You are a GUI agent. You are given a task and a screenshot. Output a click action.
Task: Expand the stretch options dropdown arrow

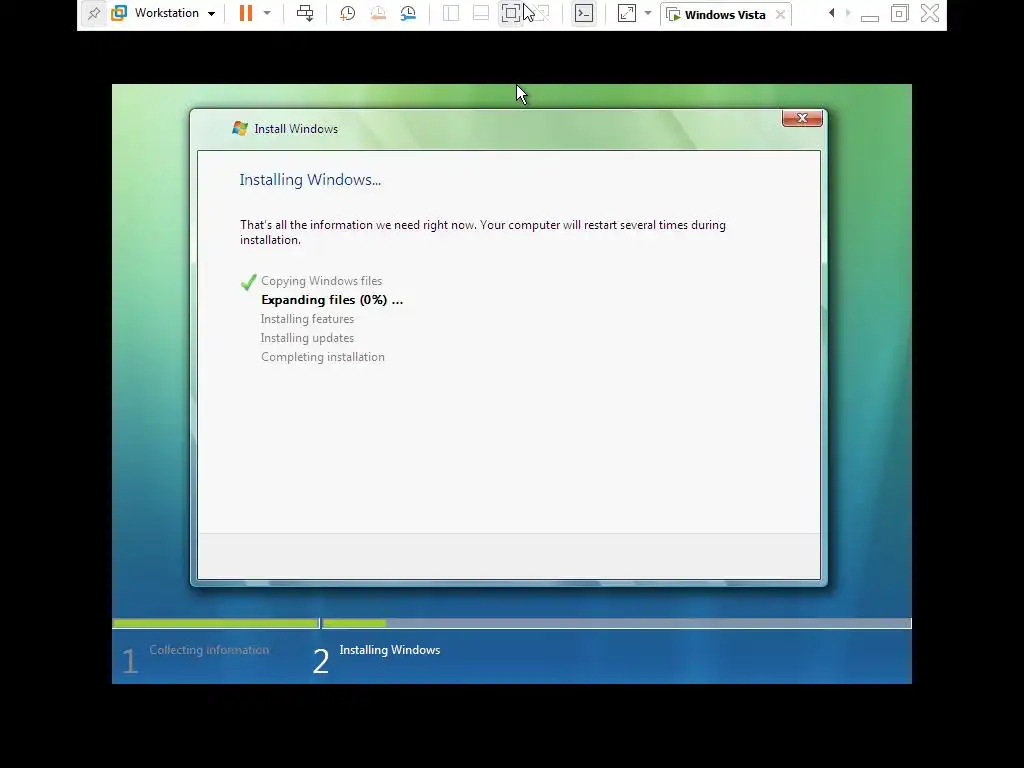tap(648, 13)
